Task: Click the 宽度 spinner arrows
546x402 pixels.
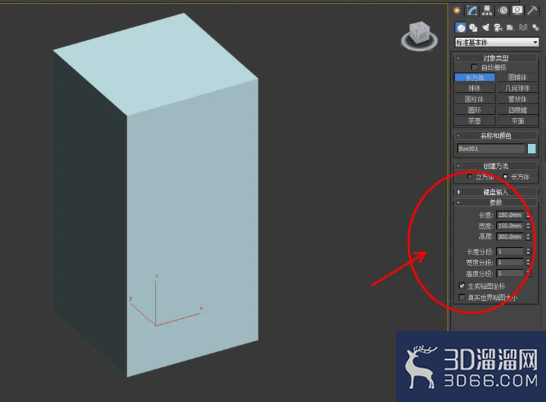Action: tap(528, 226)
